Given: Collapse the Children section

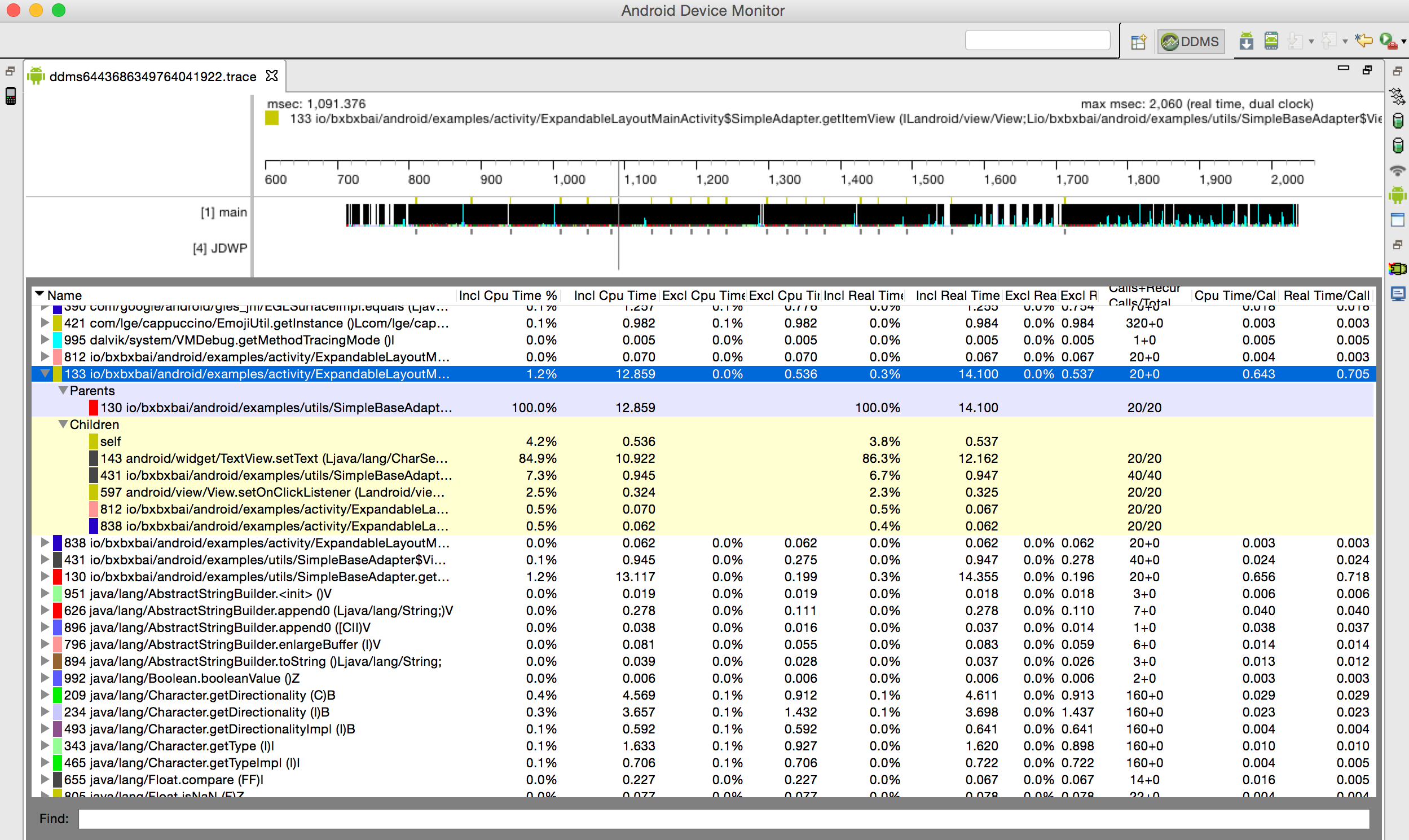Looking at the screenshot, I should tap(63, 425).
